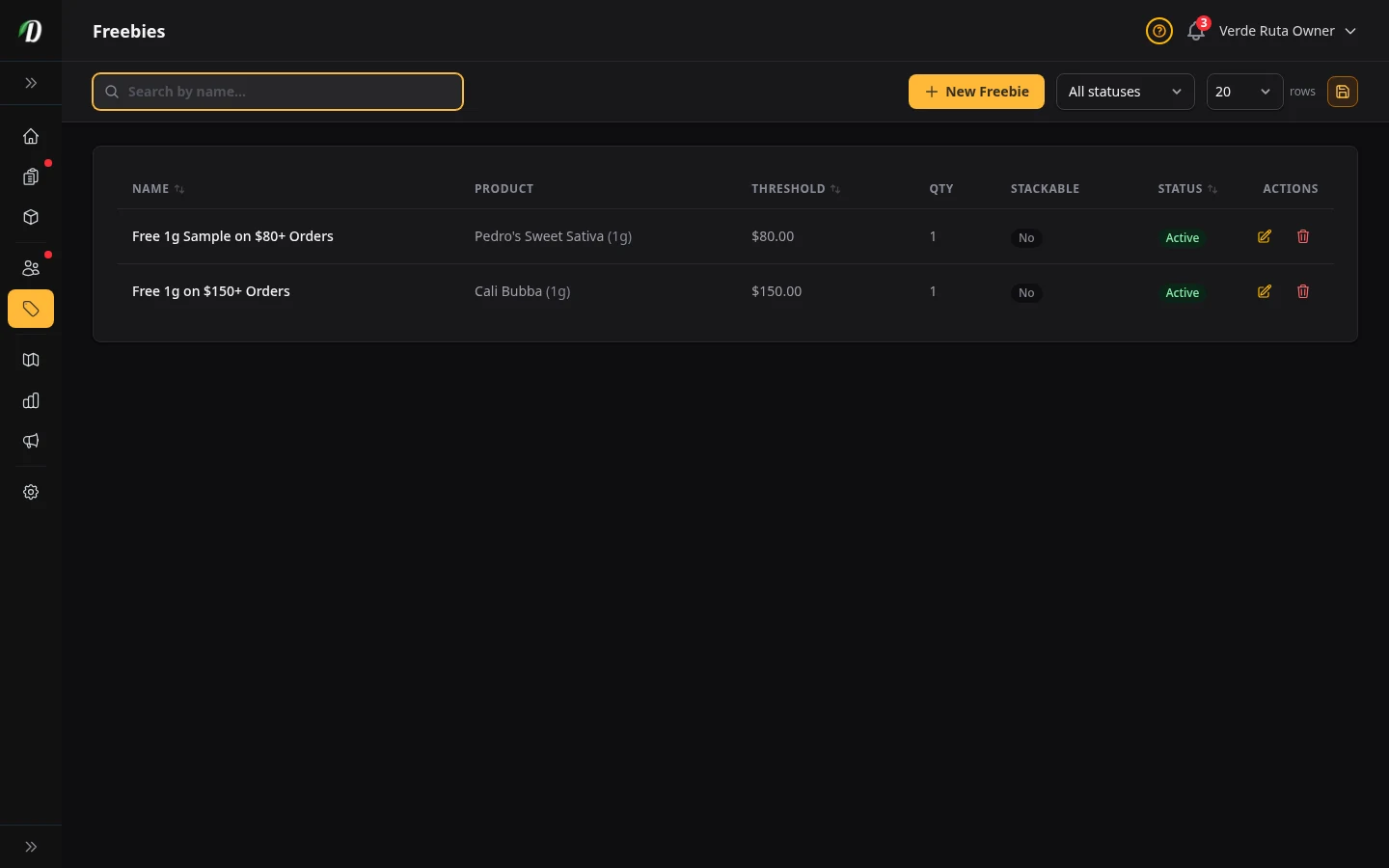Open the All statuses filter dropdown
1389x868 pixels.
click(1126, 92)
